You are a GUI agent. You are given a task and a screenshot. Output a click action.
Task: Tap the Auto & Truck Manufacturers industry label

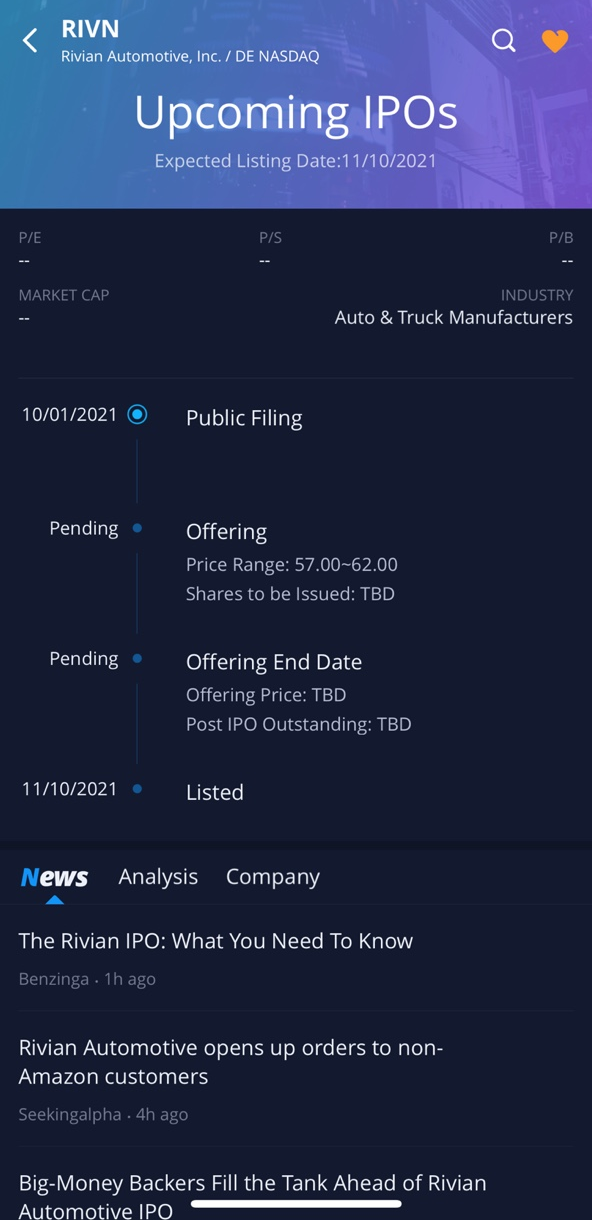pos(454,318)
